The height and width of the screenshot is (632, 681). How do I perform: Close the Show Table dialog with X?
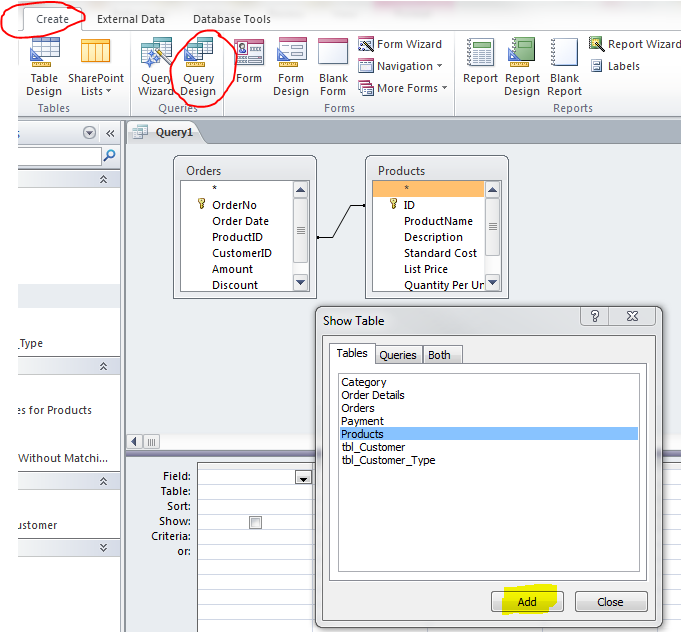(632, 316)
